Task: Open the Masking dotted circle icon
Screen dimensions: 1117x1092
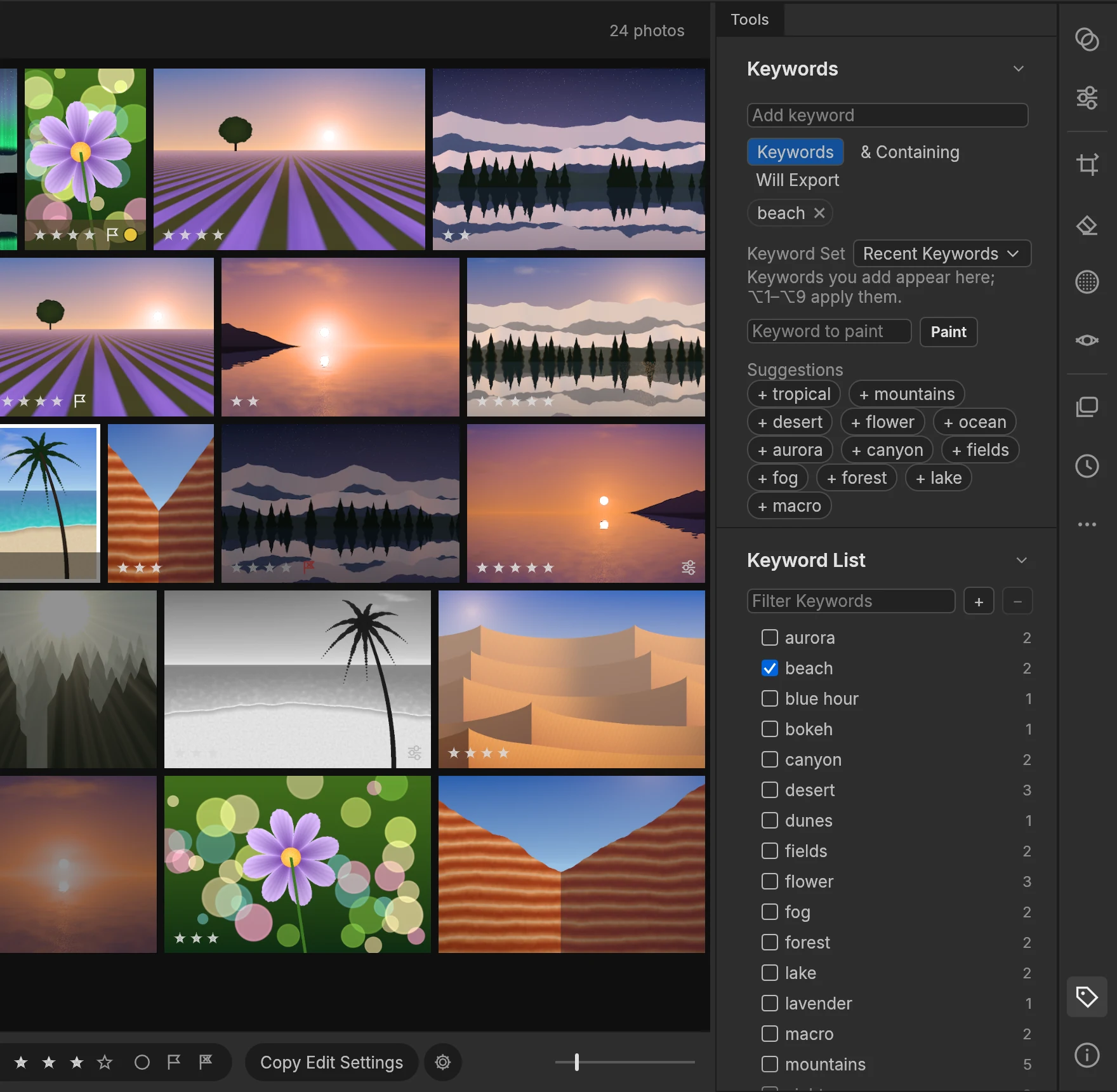Action: [1087, 281]
